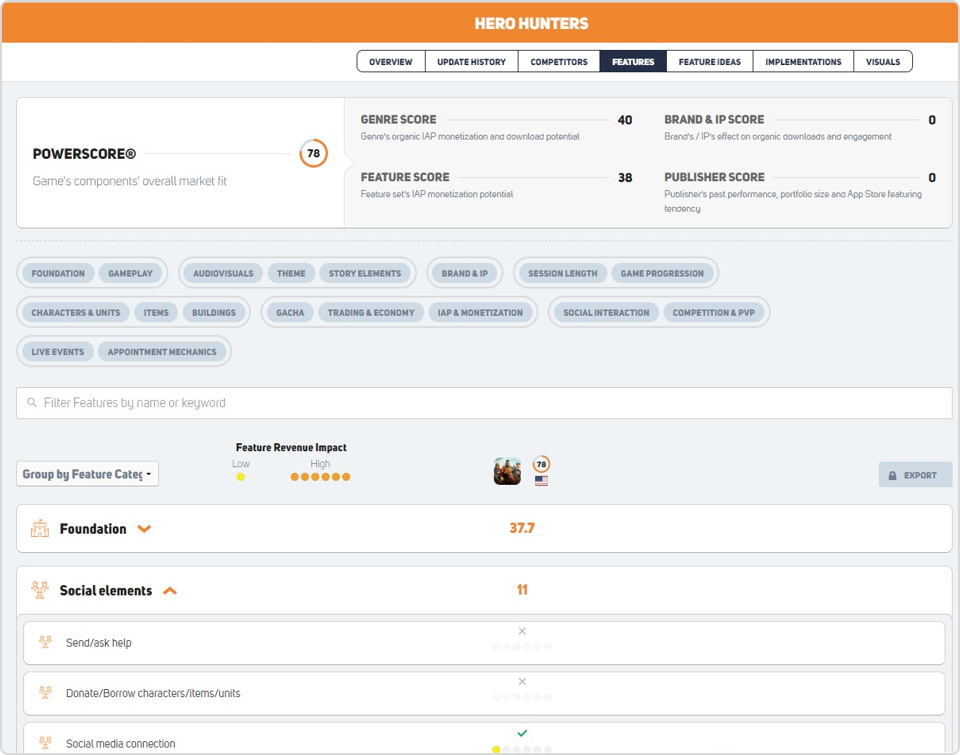Select the Live Events filter chip
The height and width of the screenshot is (755, 960).
click(x=58, y=351)
